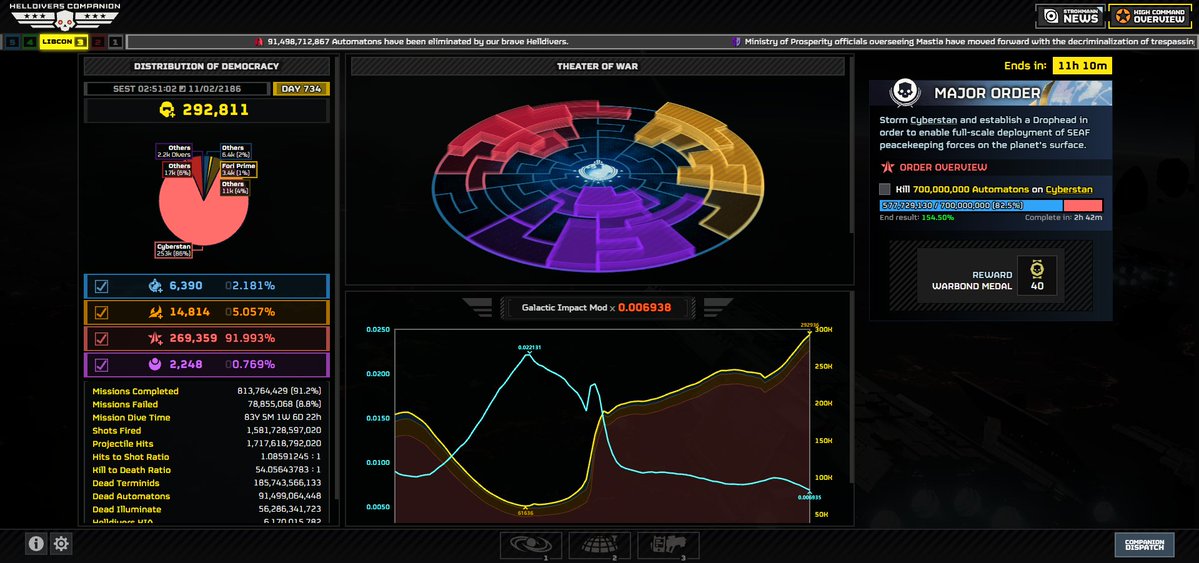Click the 11h 10m countdown badge
The height and width of the screenshot is (563, 1199).
click(x=1081, y=66)
